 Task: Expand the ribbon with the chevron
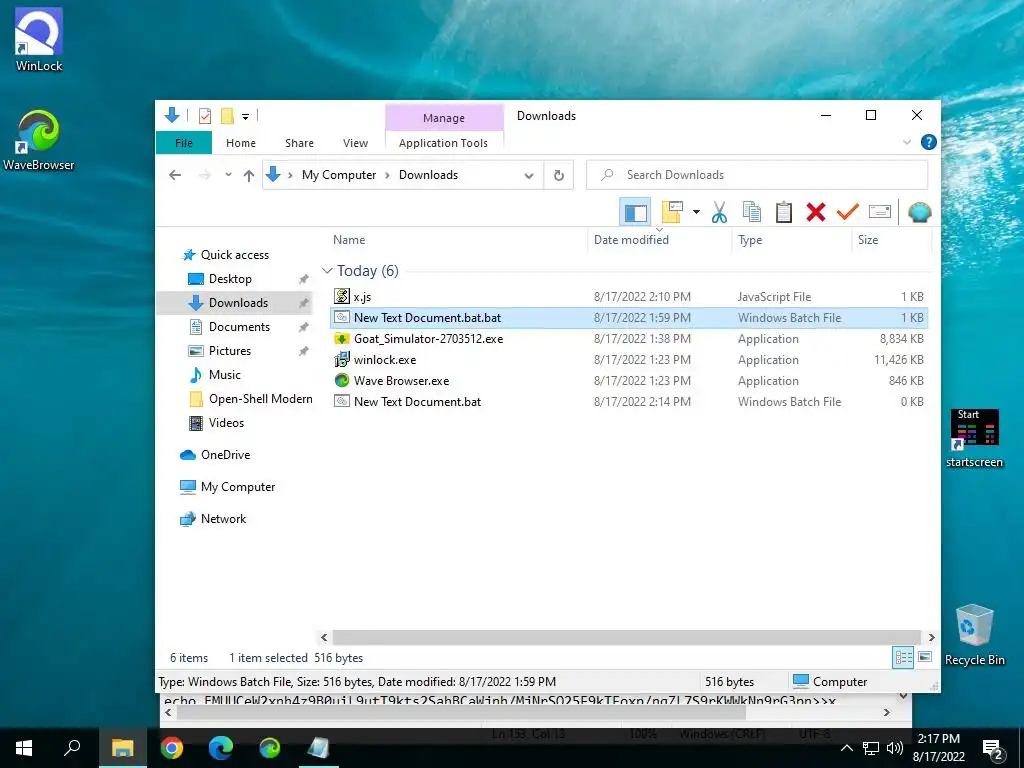(x=907, y=142)
